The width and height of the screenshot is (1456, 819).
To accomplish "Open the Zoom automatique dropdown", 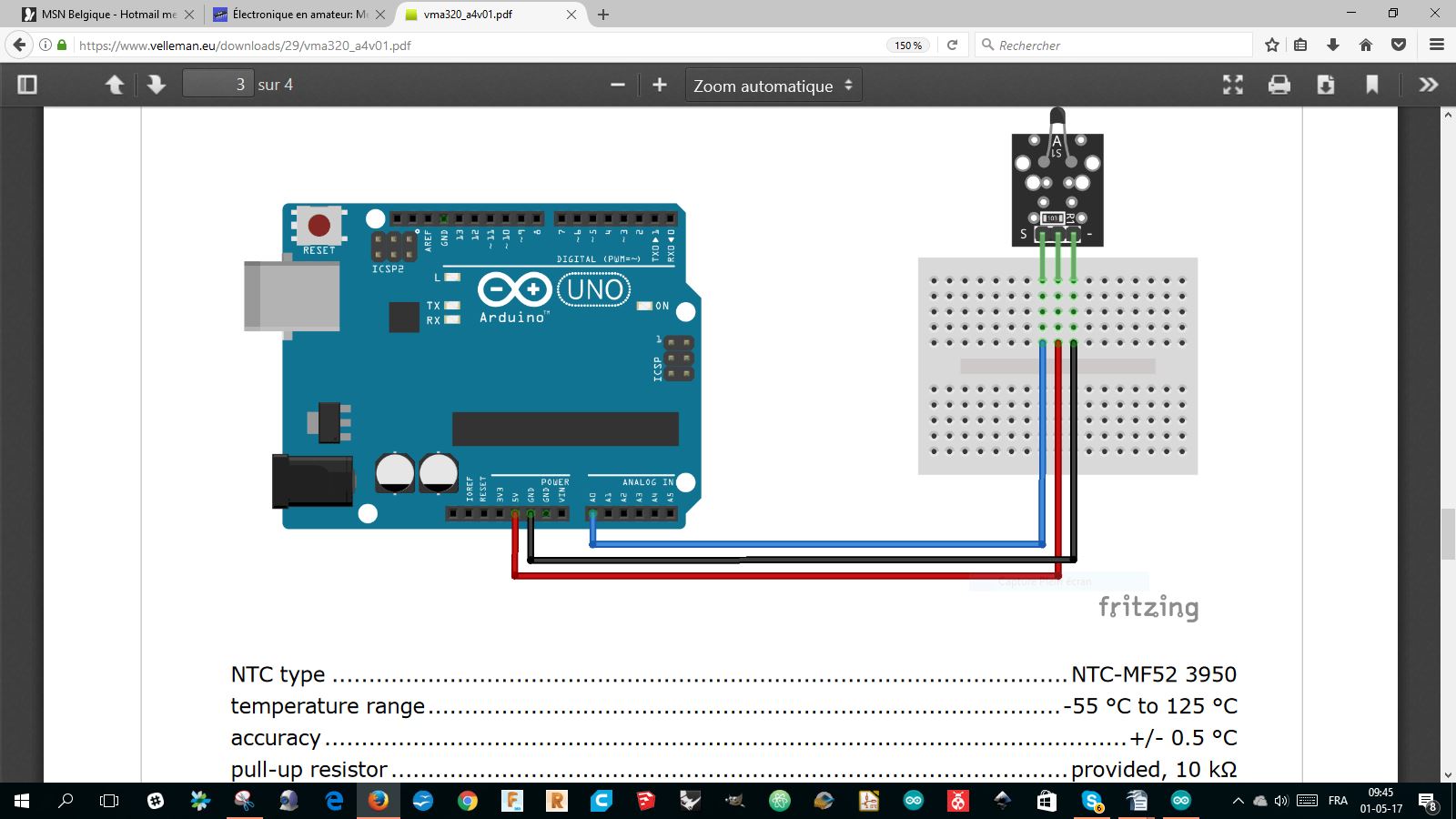I will click(773, 86).
